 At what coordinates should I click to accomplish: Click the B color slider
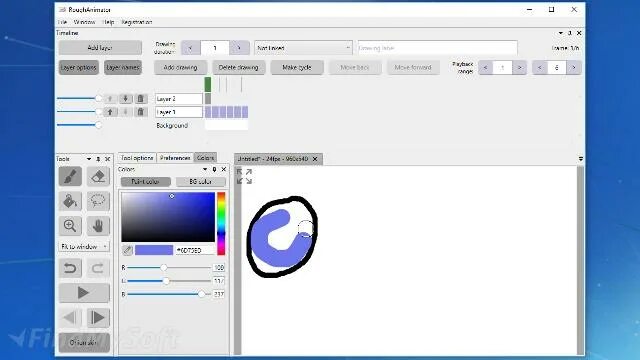(x=169, y=294)
